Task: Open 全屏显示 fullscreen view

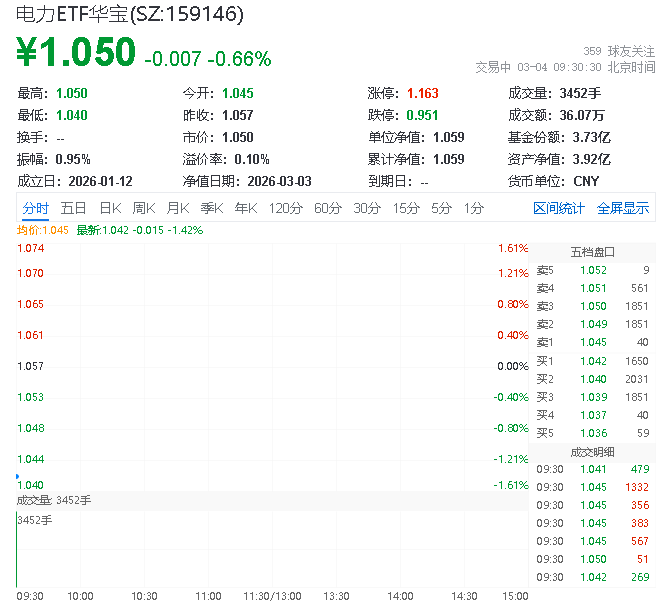Action: pos(623,208)
